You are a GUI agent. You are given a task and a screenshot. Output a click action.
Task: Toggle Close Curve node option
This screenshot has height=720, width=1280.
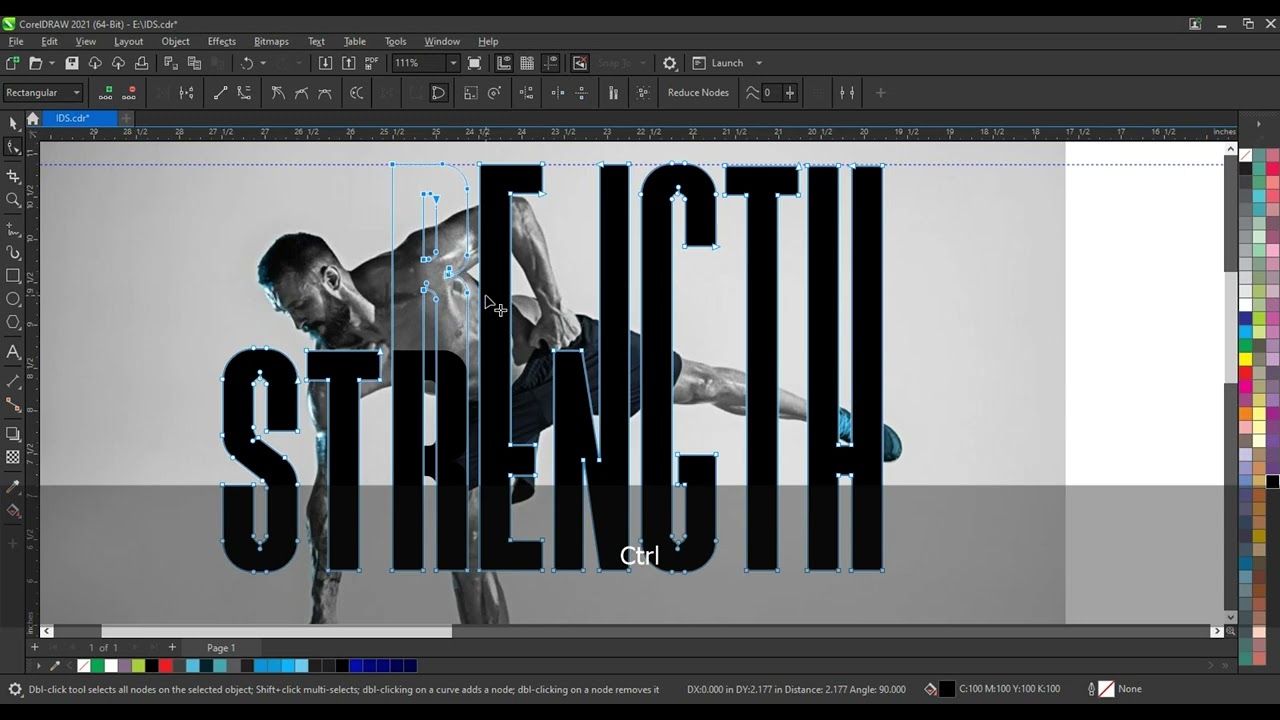438,93
